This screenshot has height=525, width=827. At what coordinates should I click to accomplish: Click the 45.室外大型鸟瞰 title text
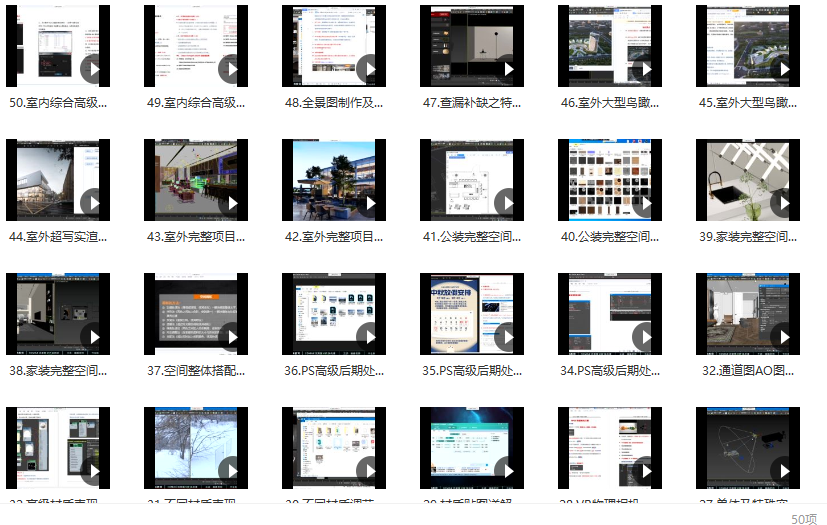point(748,102)
